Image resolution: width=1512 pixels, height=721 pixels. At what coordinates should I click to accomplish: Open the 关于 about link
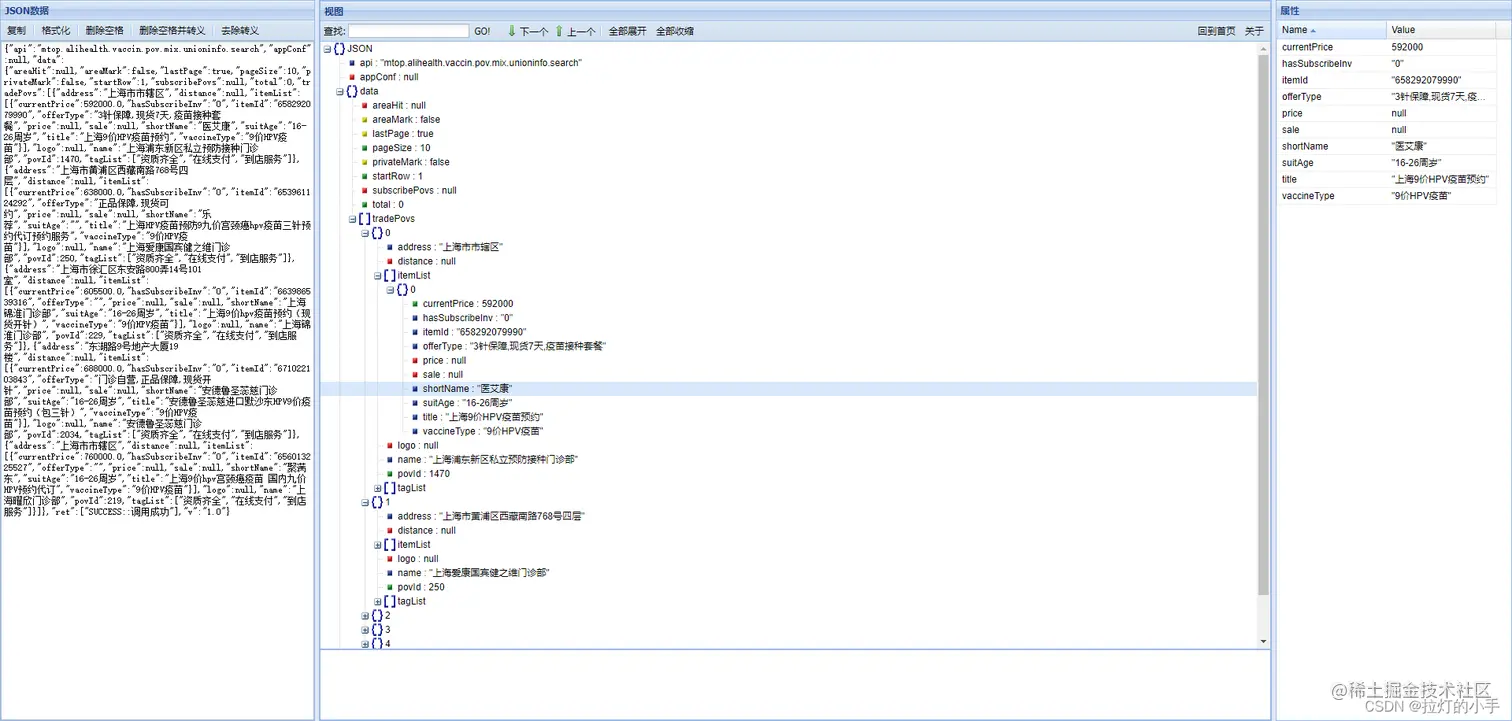tap(1254, 31)
